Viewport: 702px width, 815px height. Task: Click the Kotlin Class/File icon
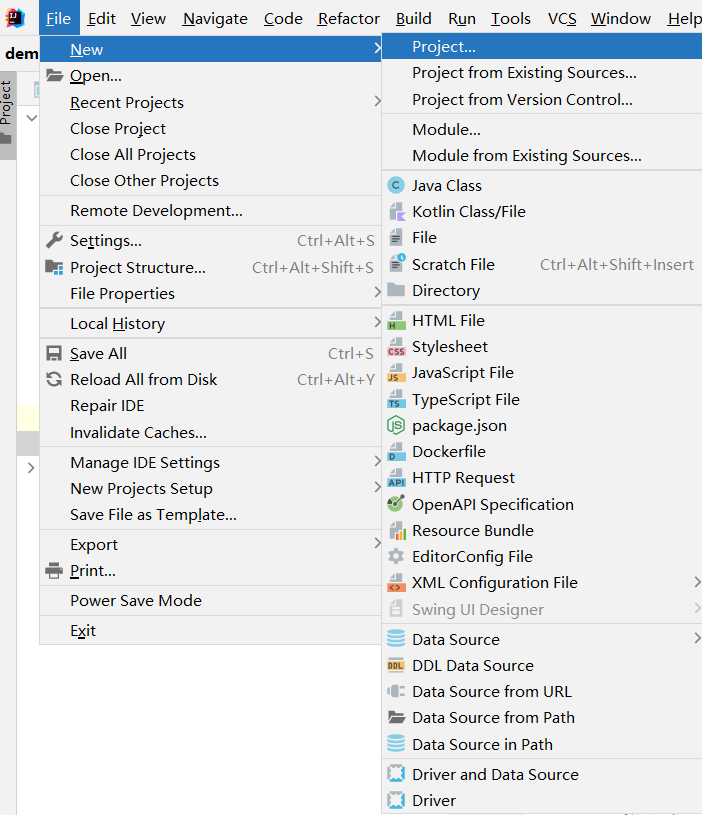[x=396, y=211]
